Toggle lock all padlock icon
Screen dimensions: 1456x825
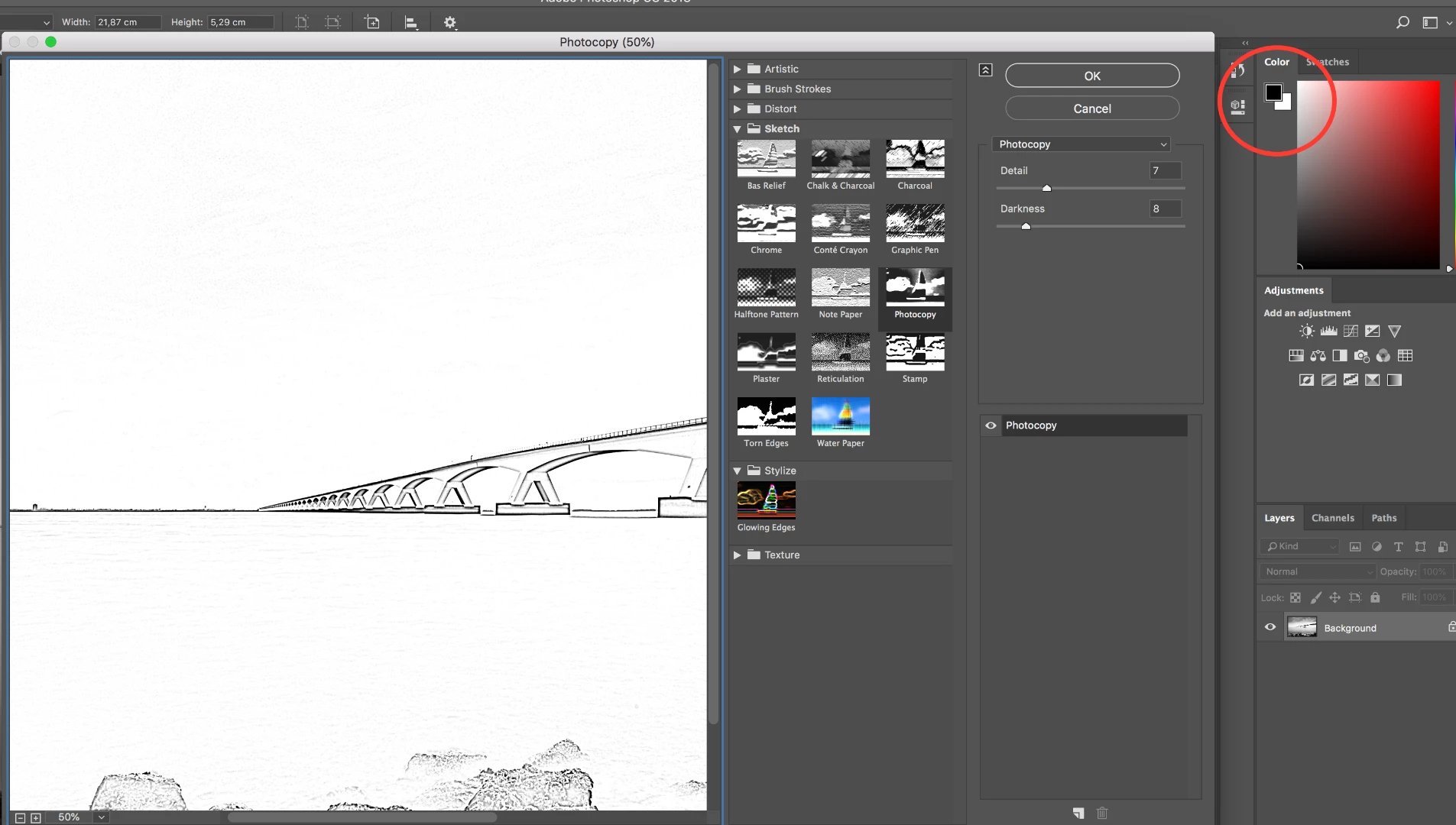point(1375,597)
